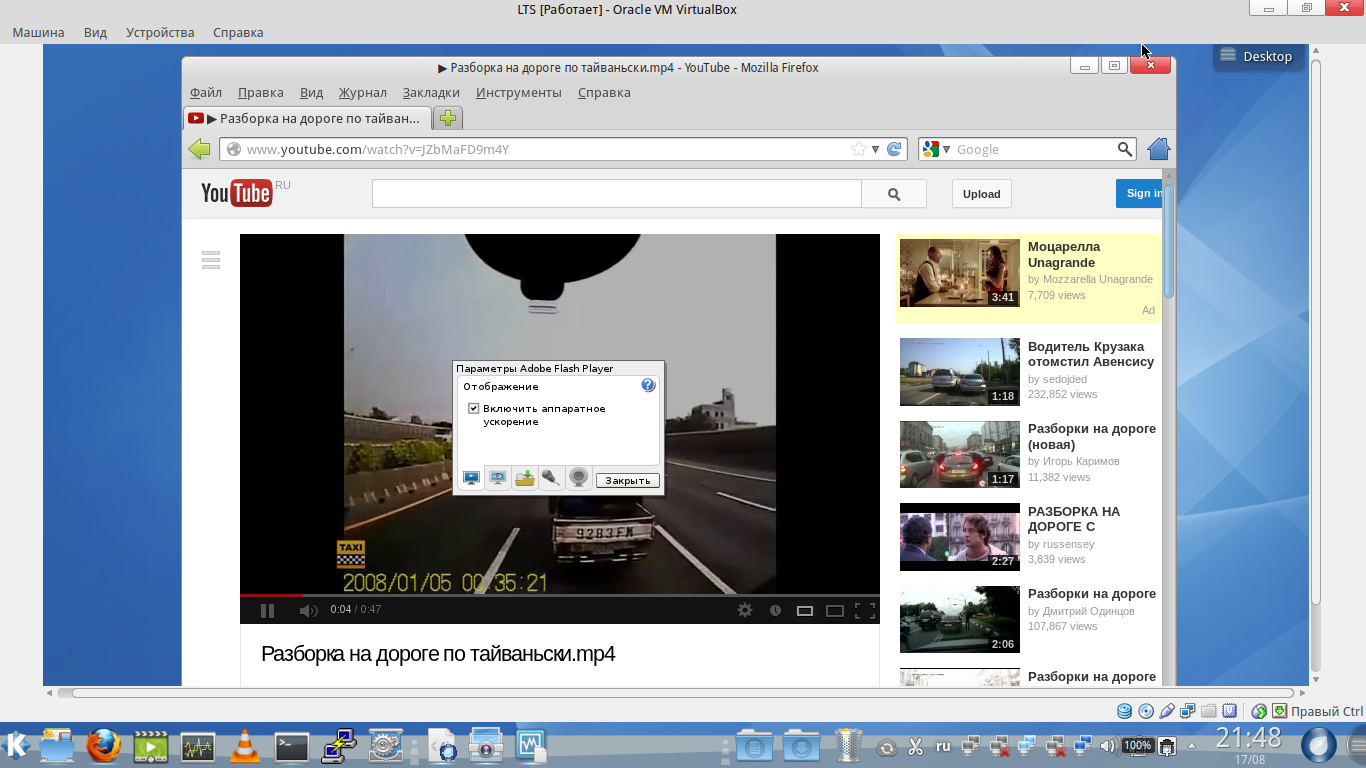1366x768 pixels.
Task: Click the Закрыть button in Flash settings
Action: [628, 480]
